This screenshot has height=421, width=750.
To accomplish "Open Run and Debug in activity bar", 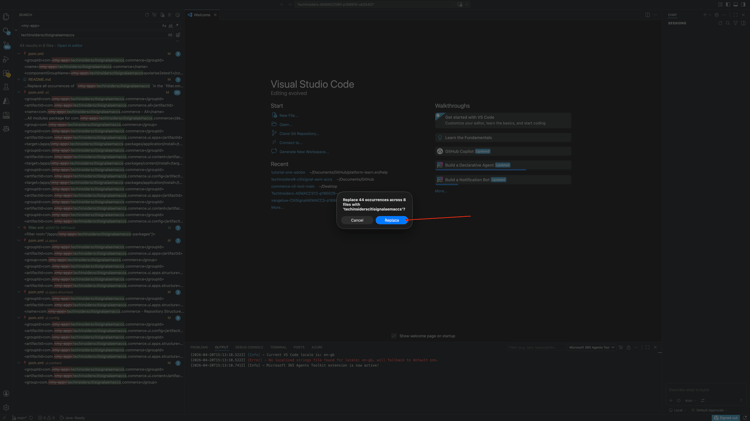I will pyautogui.click(x=6, y=59).
